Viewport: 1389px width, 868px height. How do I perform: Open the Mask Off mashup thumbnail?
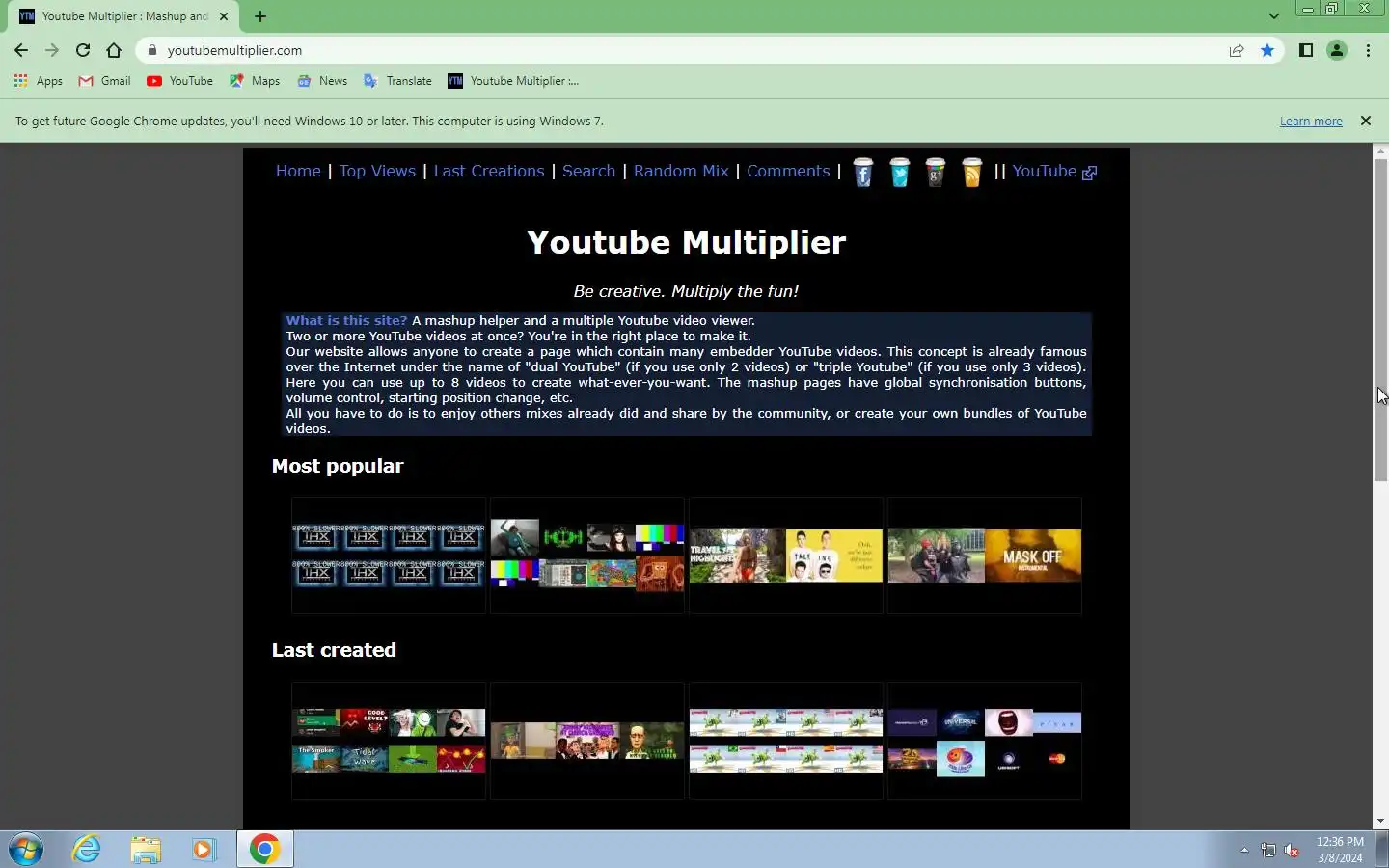click(x=985, y=556)
